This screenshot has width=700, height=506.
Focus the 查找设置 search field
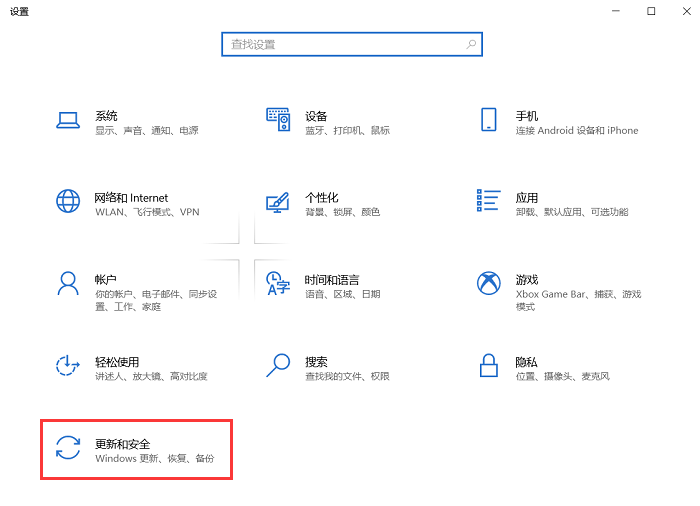[352, 44]
